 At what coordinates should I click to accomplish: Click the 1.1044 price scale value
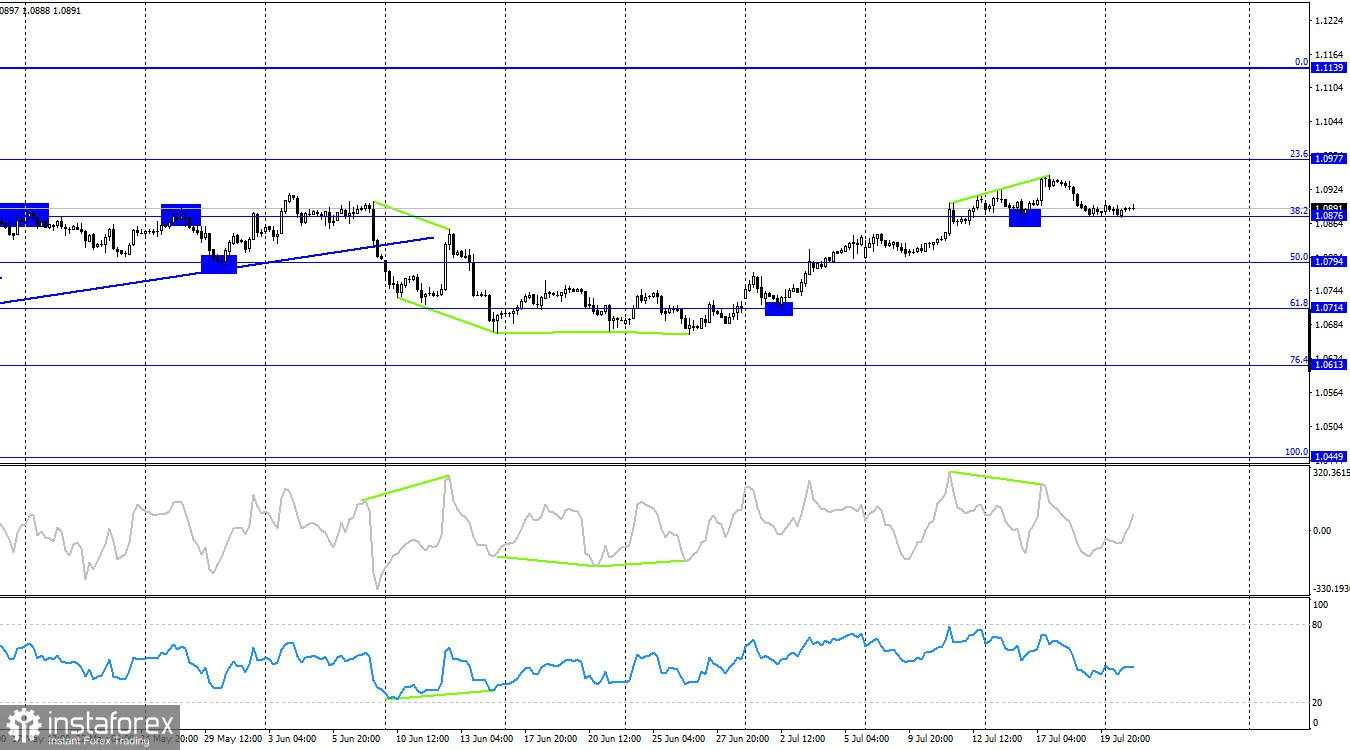tap(1329, 122)
